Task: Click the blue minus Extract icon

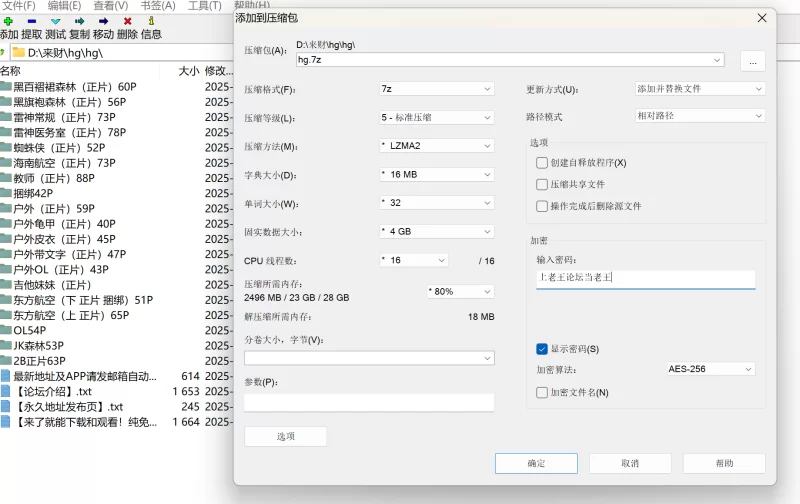Action: tap(32, 21)
